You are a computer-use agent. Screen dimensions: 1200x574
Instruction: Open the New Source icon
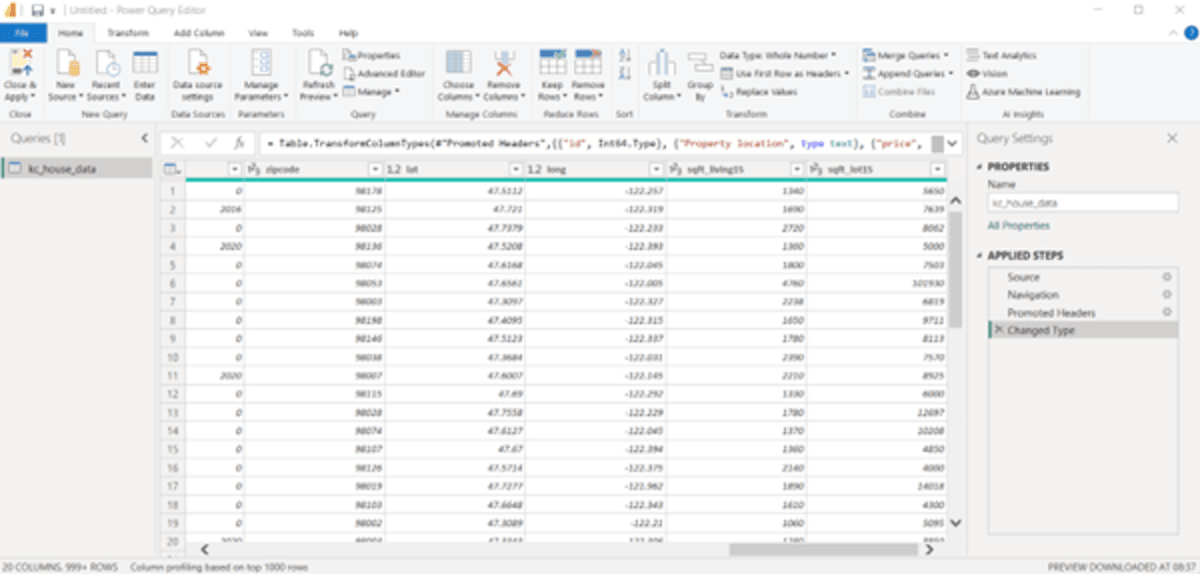(x=66, y=64)
